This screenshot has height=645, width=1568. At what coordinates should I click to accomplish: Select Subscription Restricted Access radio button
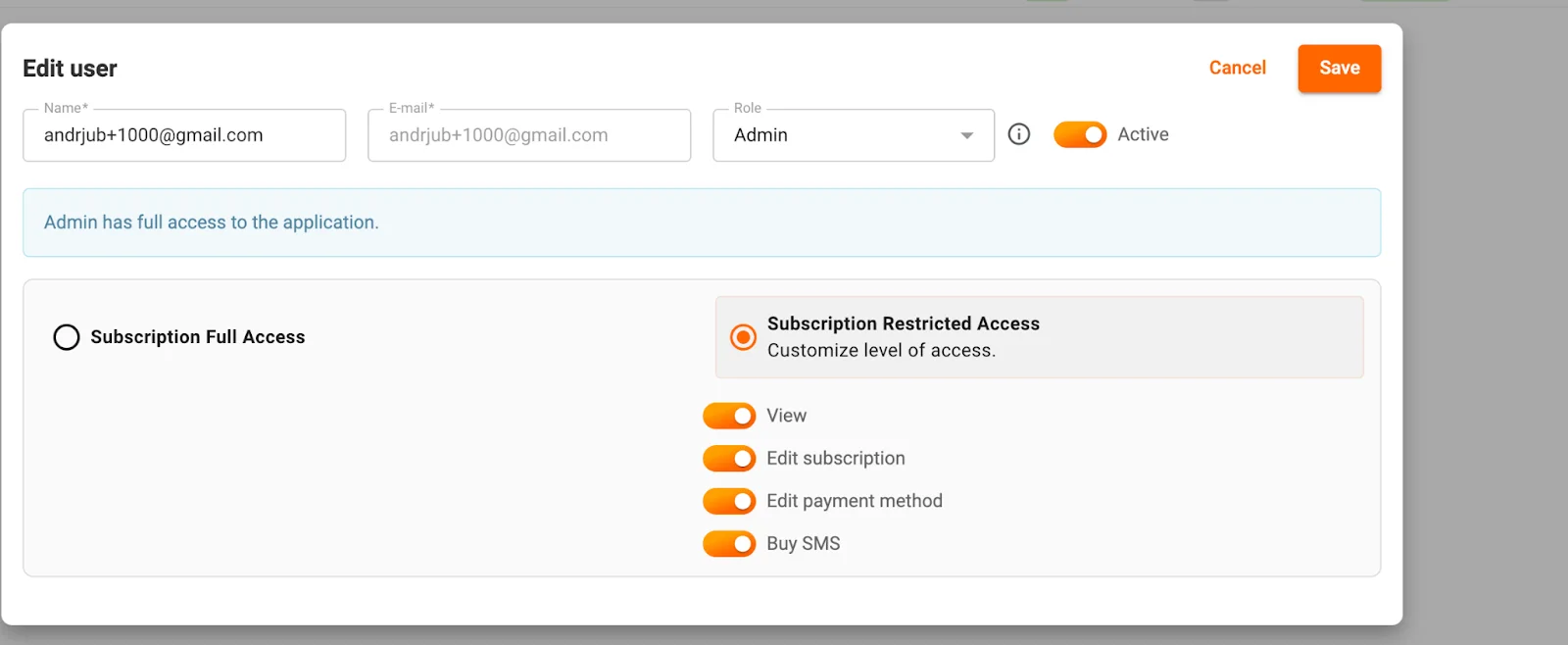(744, 337)
